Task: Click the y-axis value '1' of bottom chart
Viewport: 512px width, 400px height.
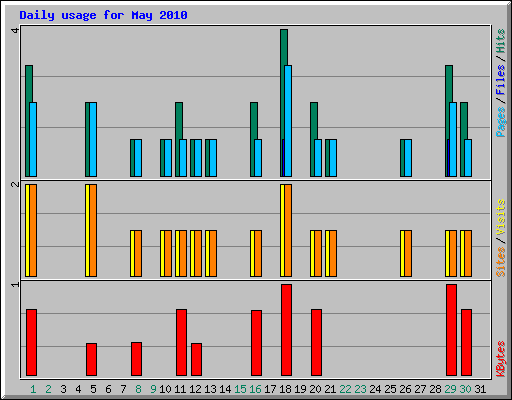Action: point(15,284)
